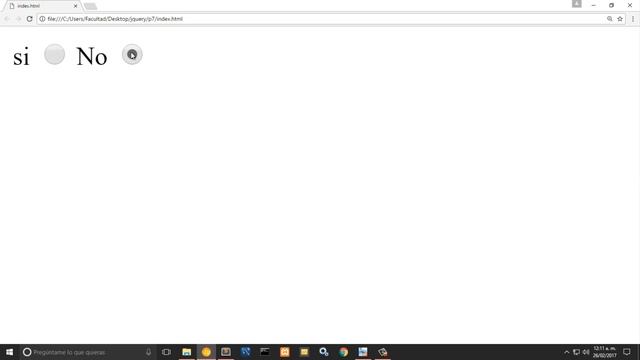Screen dimensions: 640x360
Task: Select the "No" radio button
Action: tap(132, 54)
